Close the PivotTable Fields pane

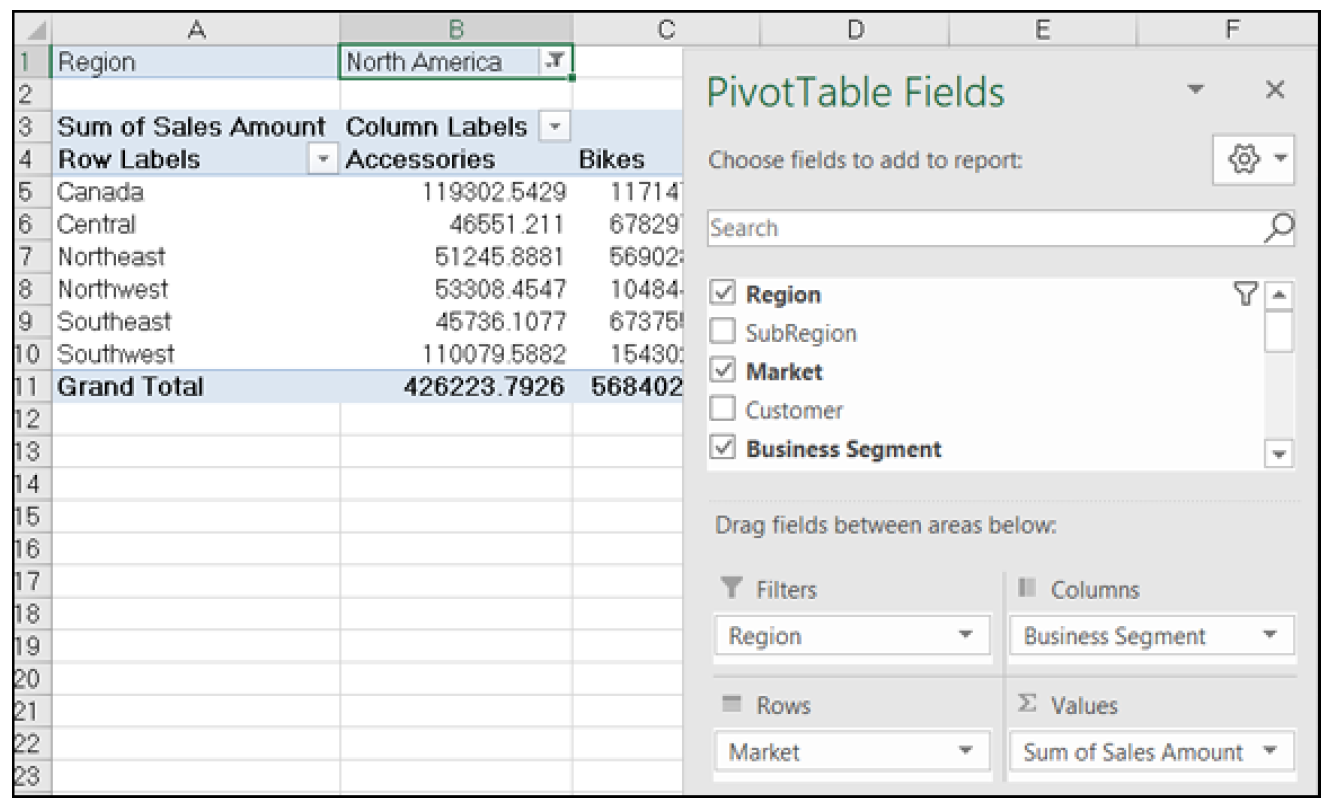1276,91
